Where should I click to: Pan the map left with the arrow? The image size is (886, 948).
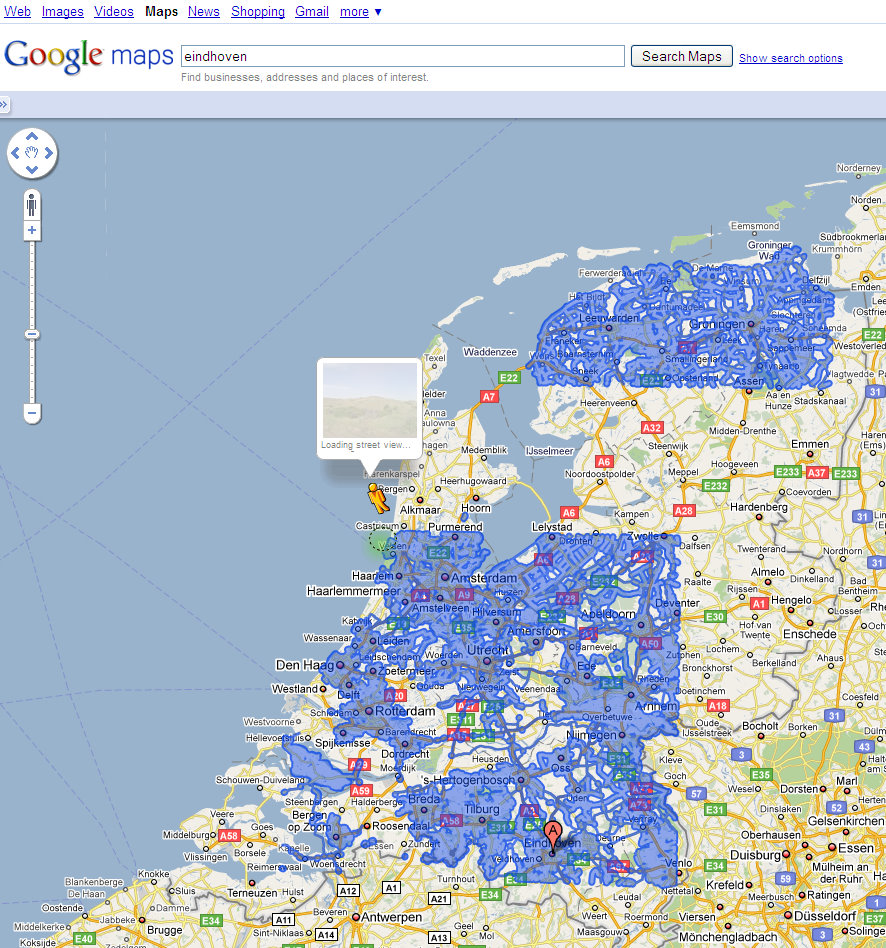pos(16,153)
